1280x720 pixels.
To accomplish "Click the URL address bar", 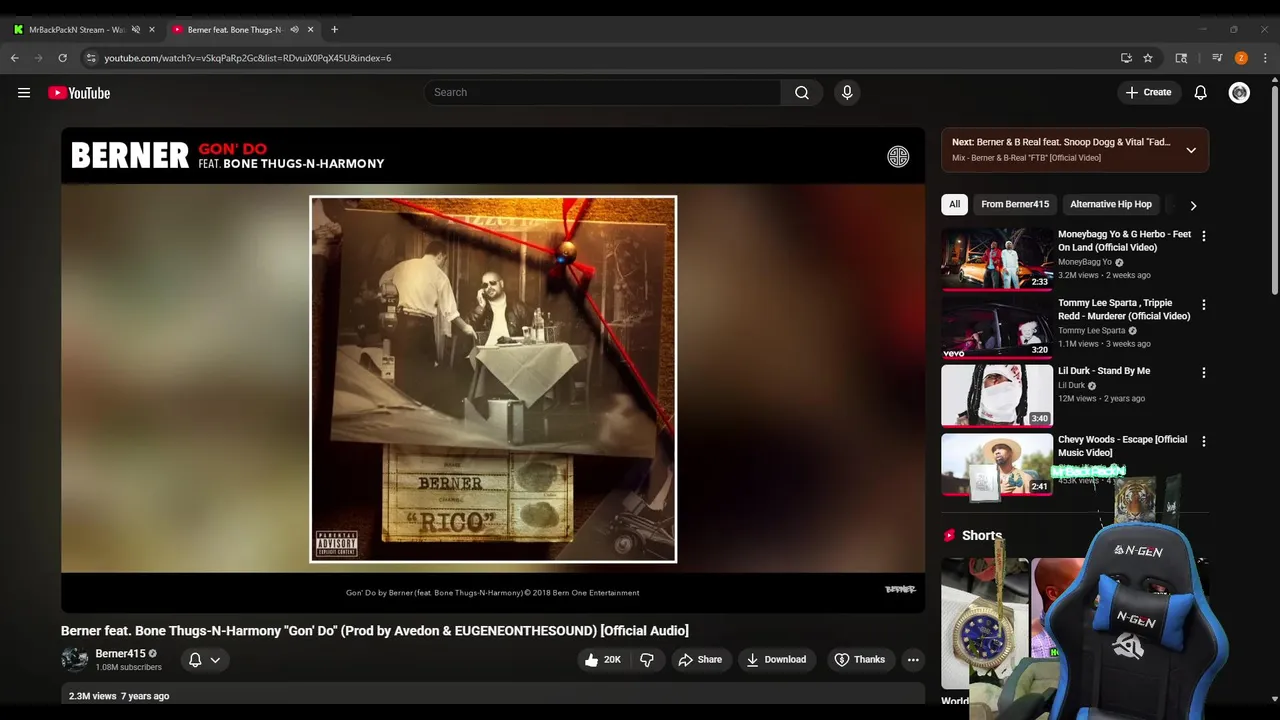I will point(600,58).
